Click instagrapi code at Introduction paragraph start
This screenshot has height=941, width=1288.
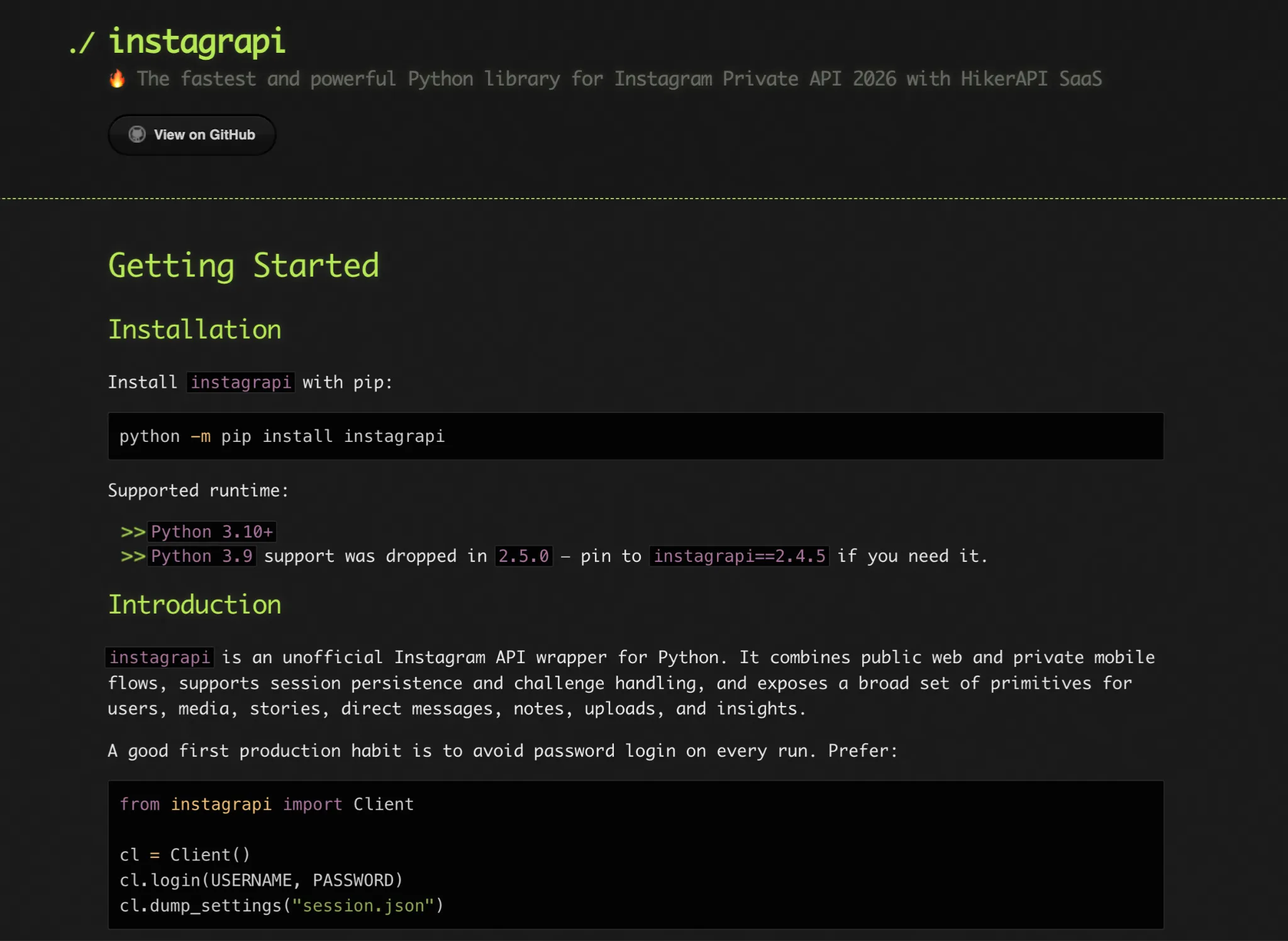coord(160,658)
